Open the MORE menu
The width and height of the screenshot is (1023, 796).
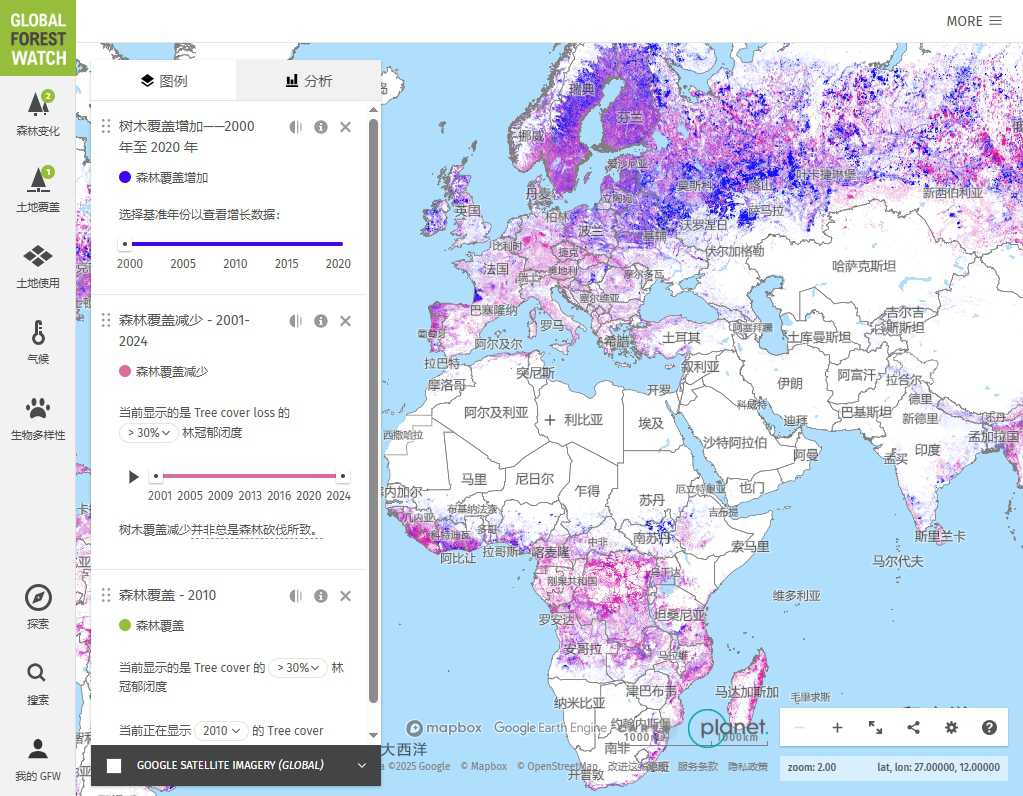point(973,21)
